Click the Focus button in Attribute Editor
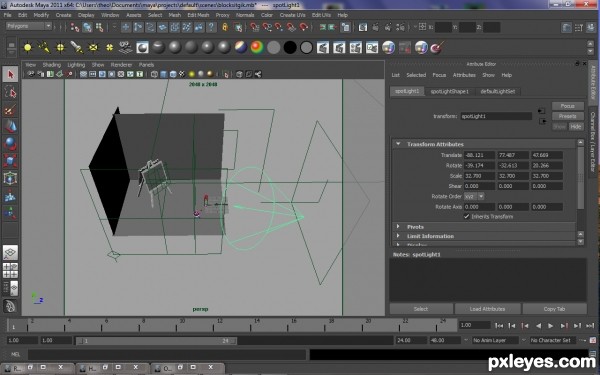The height and width of the screenshot is (375, 600). tap(567, 106)
